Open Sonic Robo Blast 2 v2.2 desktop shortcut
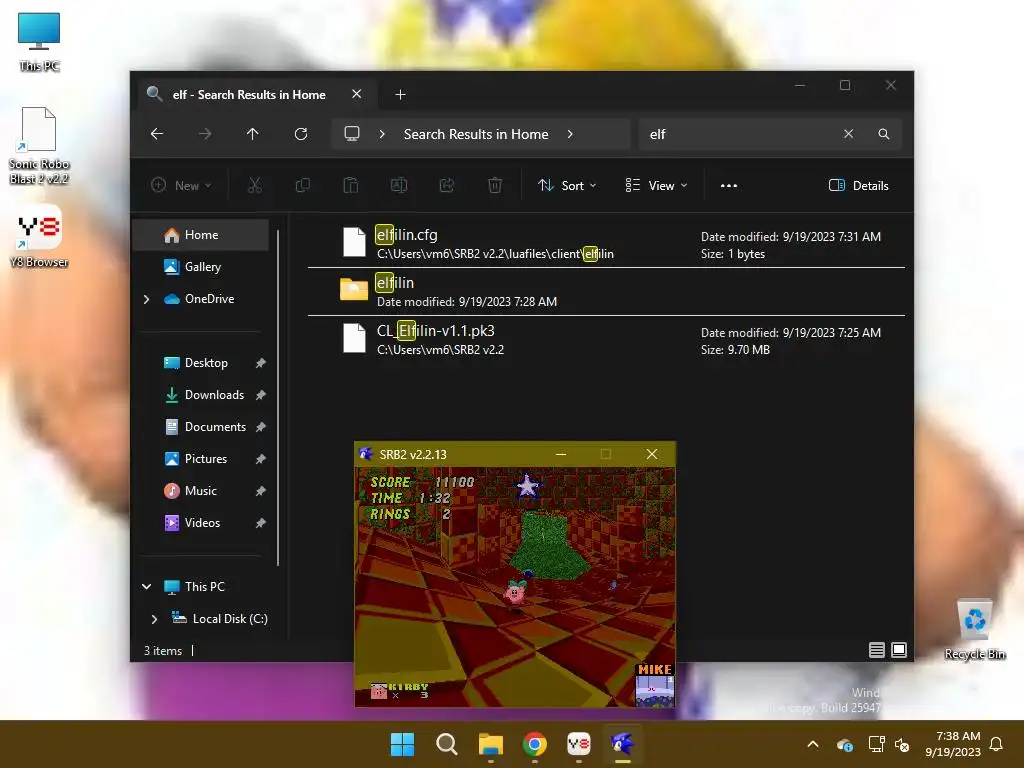The image size is (1024, 768). [x=39, y=146]
